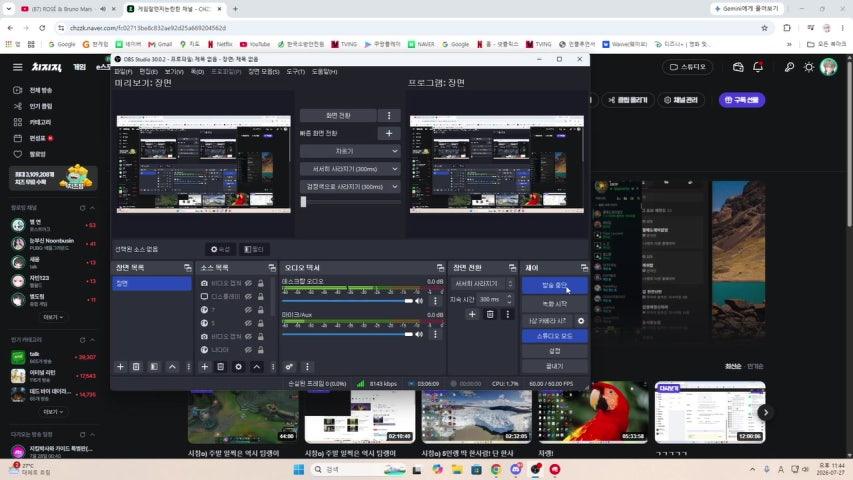Click the 설정 button in controls
The image size is (853, 480).
554,351
